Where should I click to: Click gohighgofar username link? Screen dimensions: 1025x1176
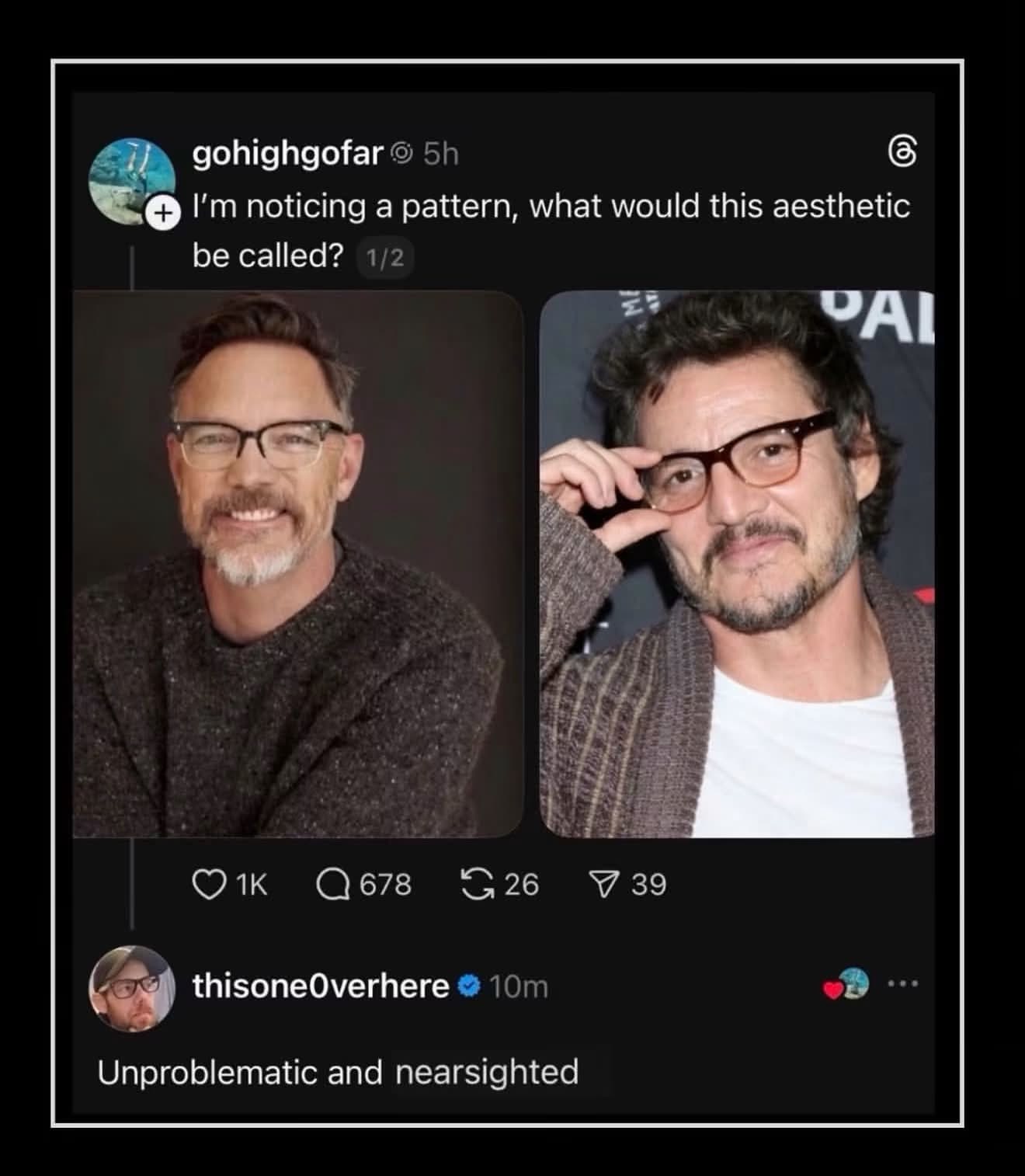(x=288, y=154)
